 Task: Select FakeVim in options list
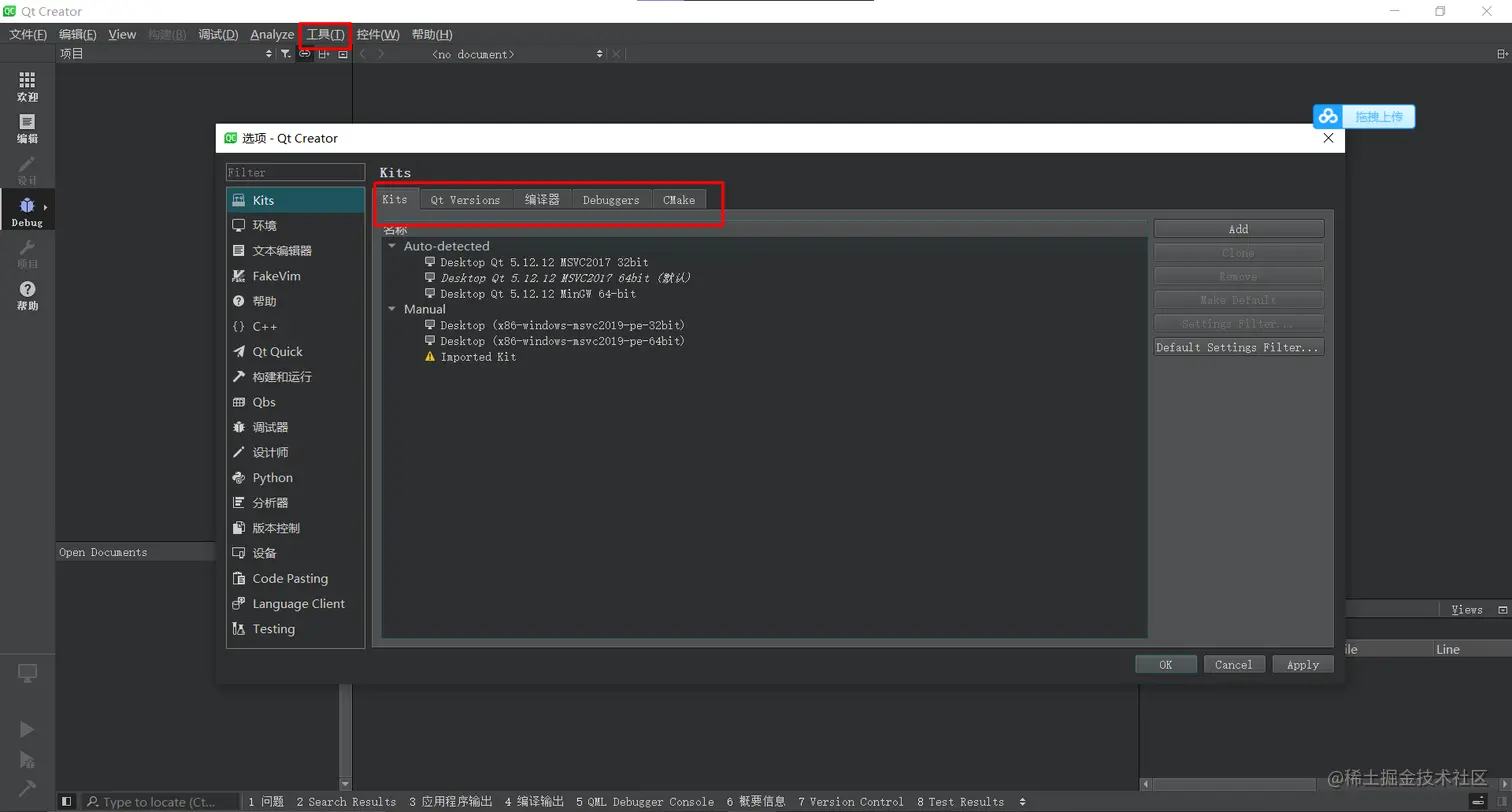(295, 276)
